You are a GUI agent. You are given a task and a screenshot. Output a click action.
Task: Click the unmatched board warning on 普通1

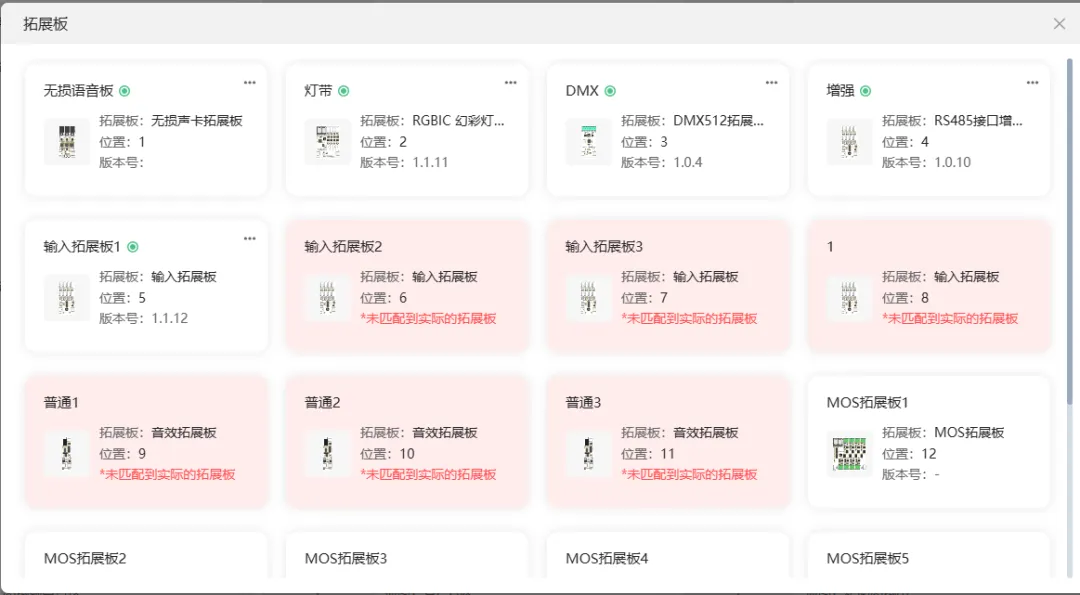(167, 474)
